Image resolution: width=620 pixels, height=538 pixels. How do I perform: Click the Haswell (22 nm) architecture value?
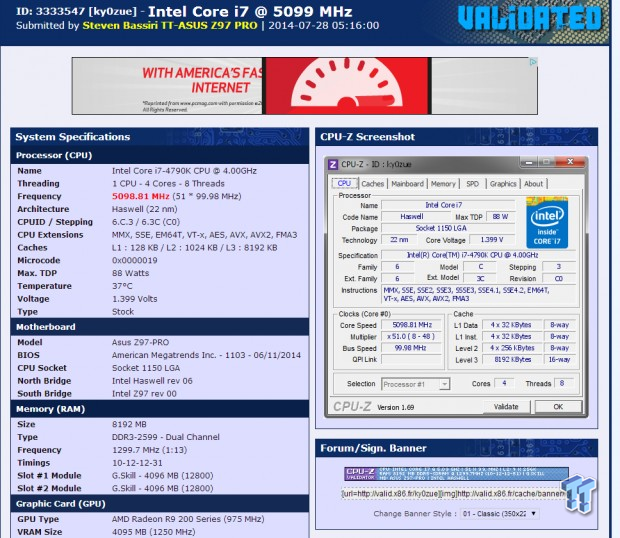pos(144,209)
